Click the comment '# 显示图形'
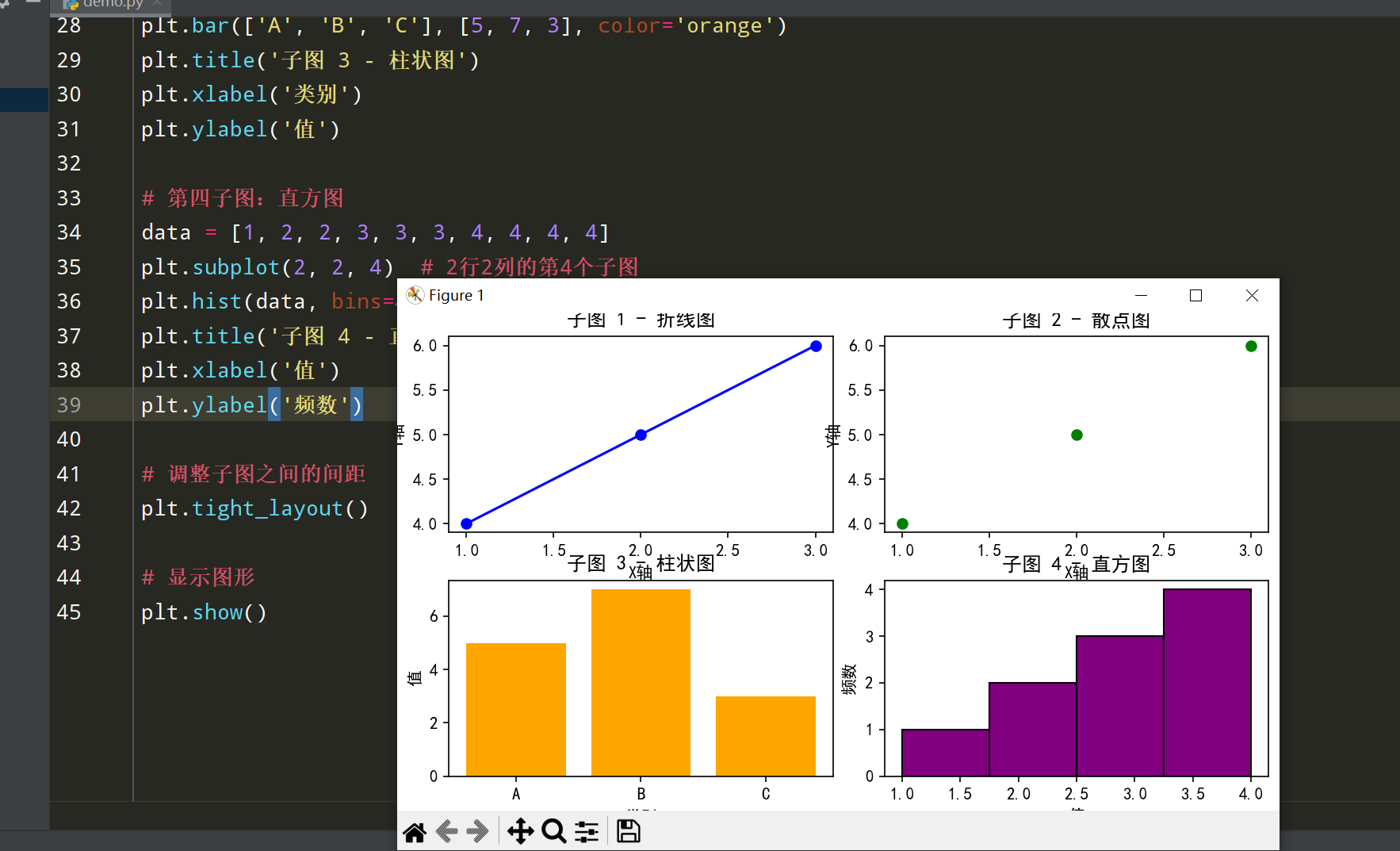The image size is (1400, 851). click(x=198, y=577)
